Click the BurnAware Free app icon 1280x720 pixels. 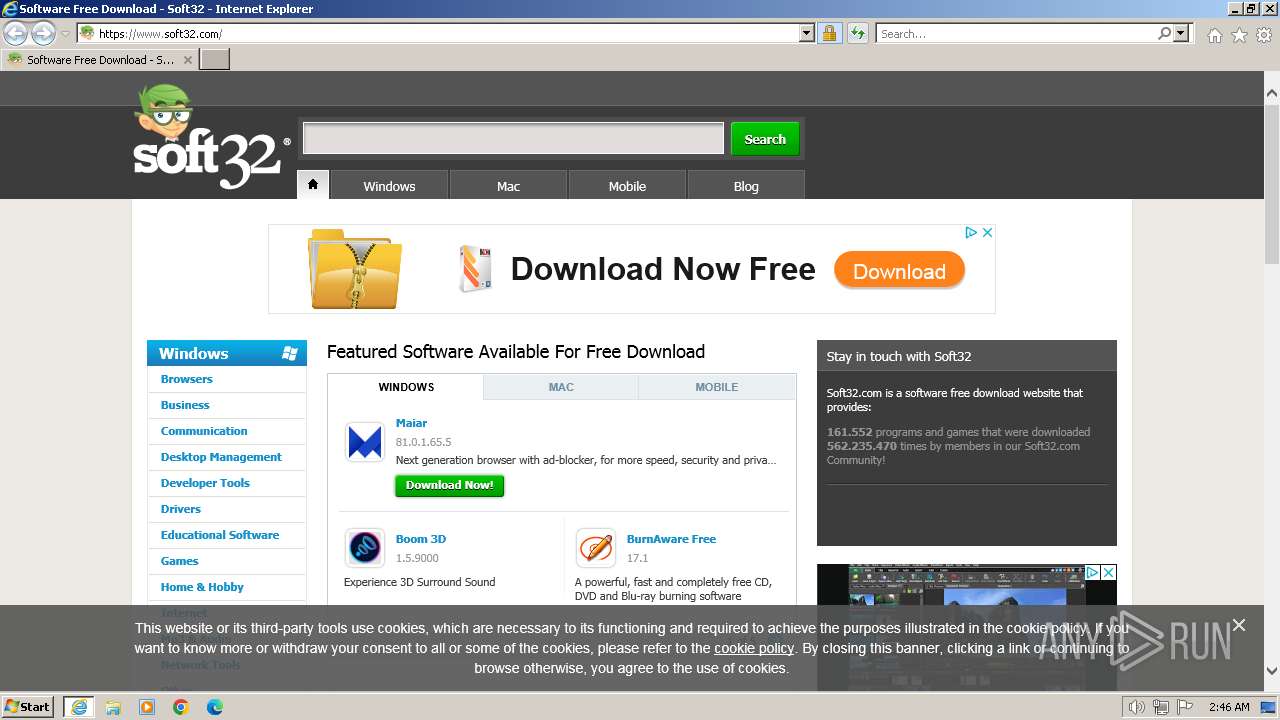click(596, 548)
